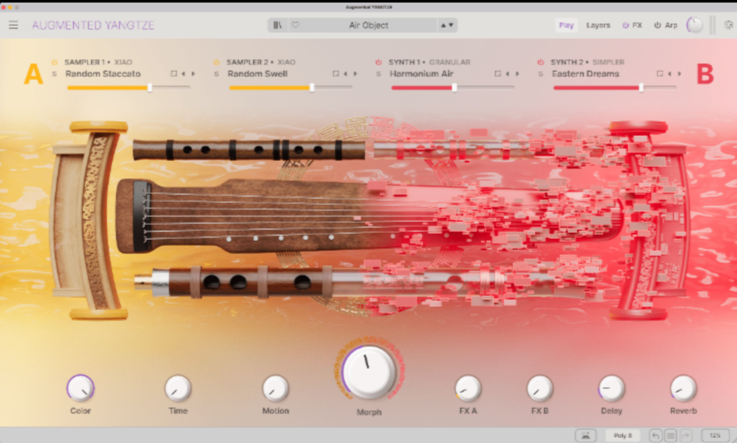737x443 pixels.
Task: Click the Augmented Yangtze title logo
Action: coord(93,25)
